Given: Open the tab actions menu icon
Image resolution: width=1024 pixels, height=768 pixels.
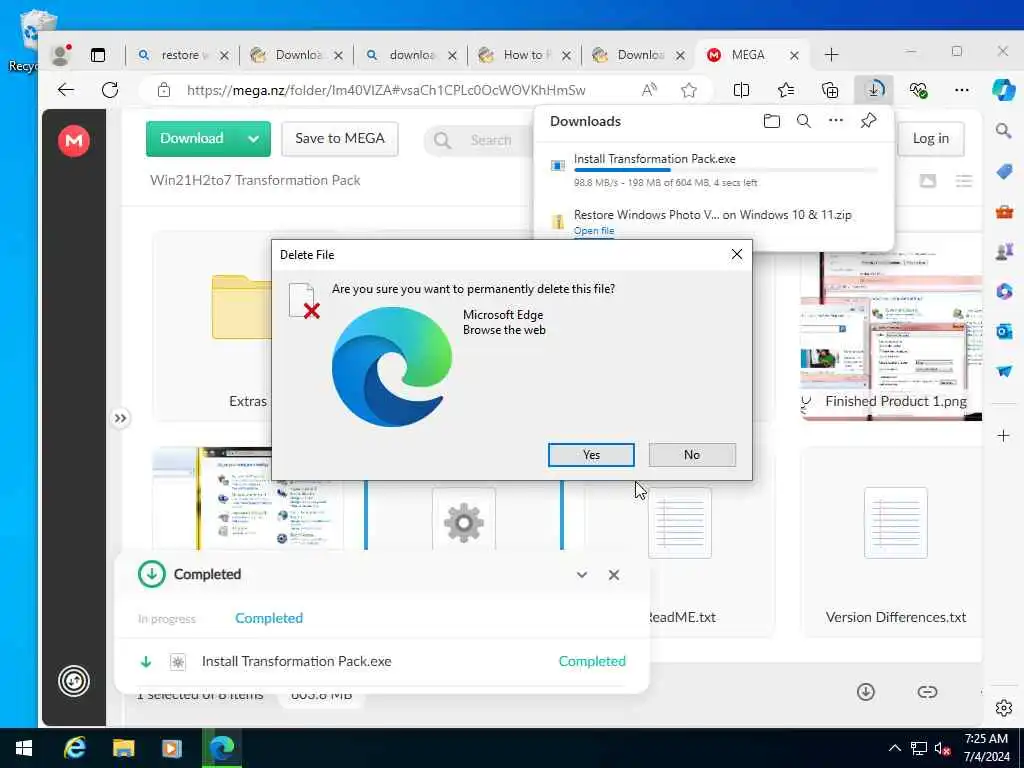Looking at the screenshot, I should [x=98, y=55].
